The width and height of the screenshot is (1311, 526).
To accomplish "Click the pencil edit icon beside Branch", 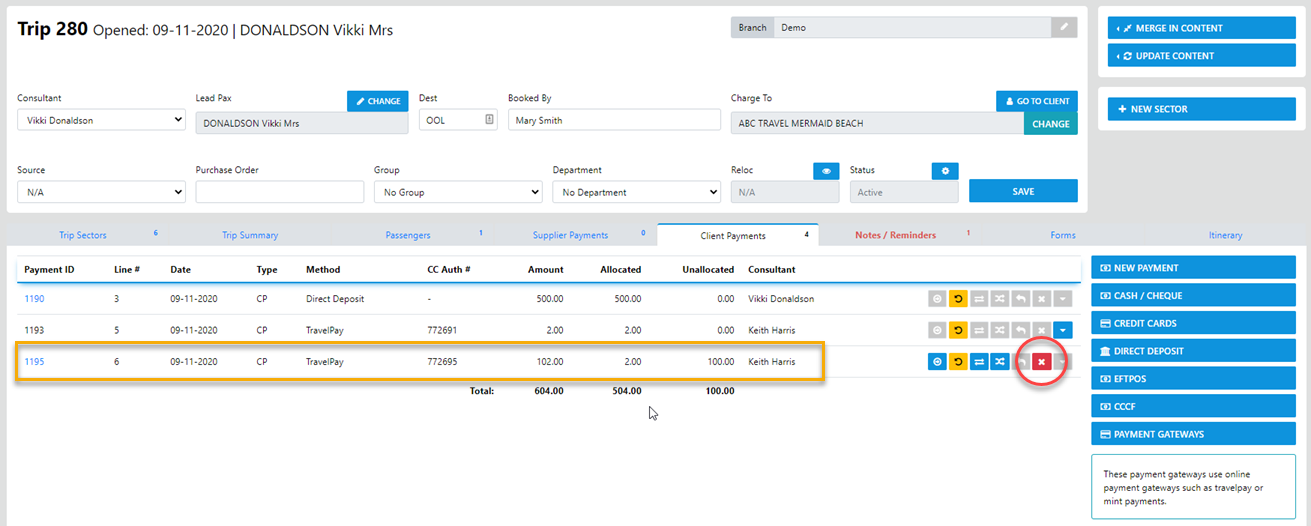I will point(1064,28).
